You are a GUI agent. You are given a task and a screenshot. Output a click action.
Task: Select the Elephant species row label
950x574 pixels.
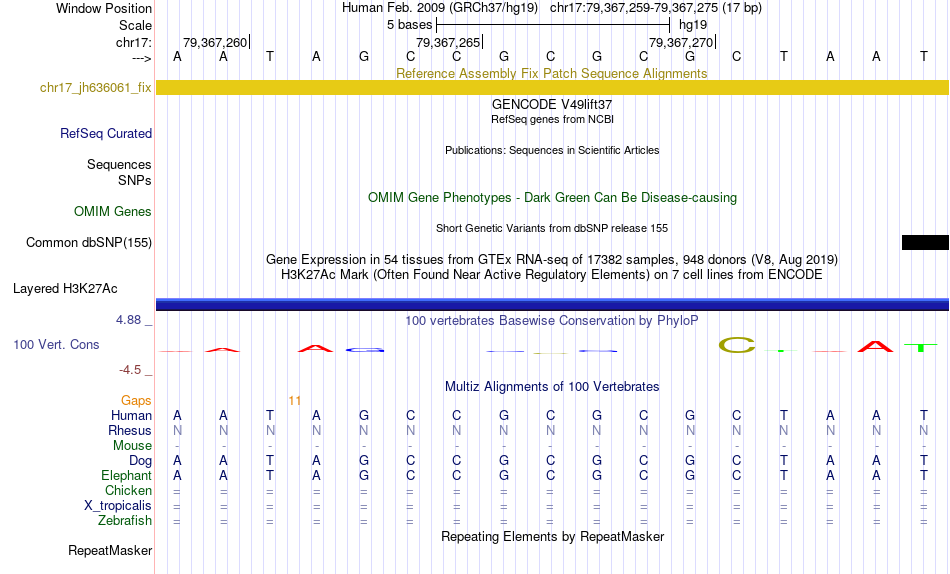127,475
